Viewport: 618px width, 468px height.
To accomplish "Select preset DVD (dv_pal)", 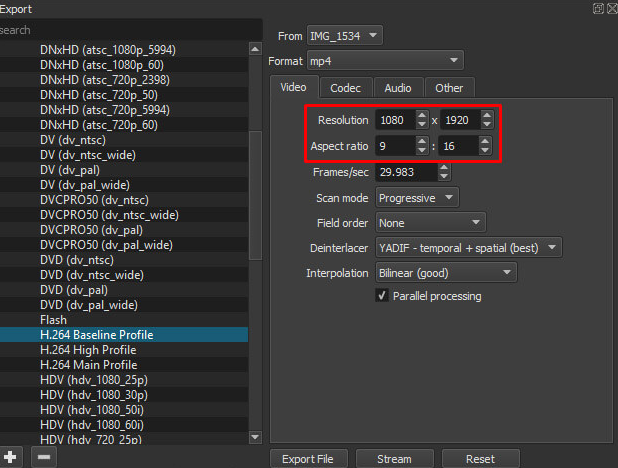I will tap(124, 289).
